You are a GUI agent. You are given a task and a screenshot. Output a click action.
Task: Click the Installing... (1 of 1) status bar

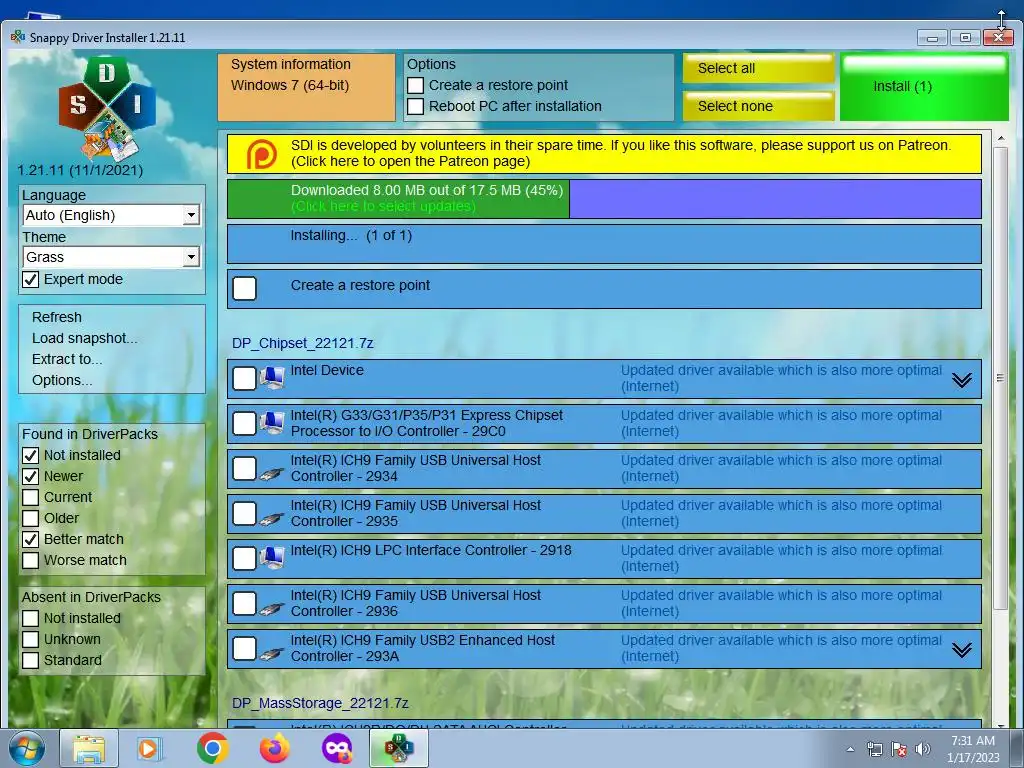(x=604, y=244)
